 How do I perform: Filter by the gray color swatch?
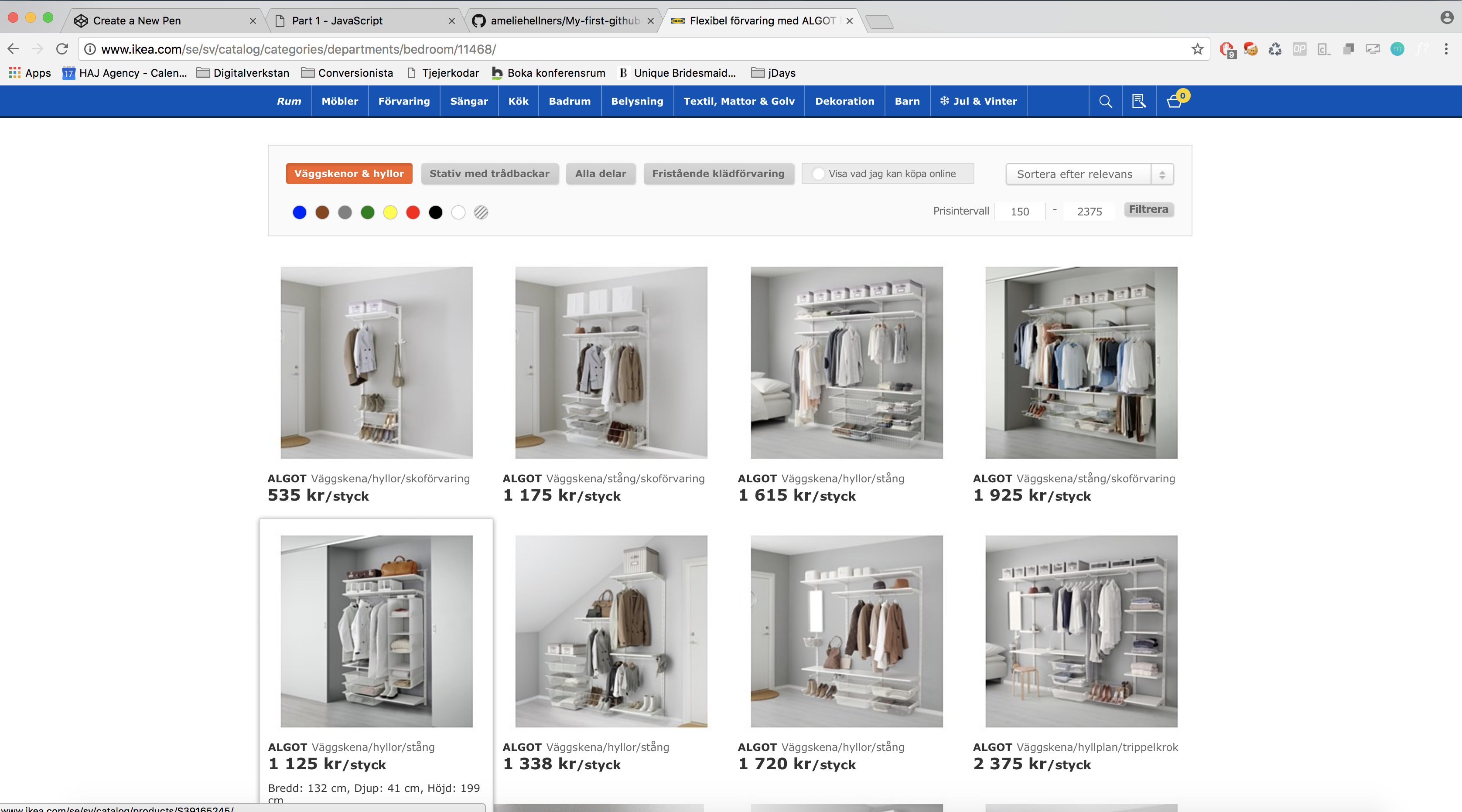coord(345,212)
